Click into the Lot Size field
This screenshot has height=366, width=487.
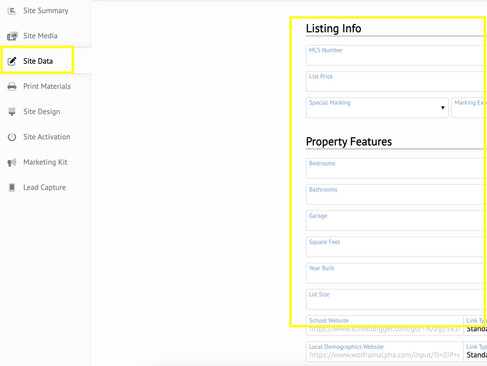pos(396,299)
